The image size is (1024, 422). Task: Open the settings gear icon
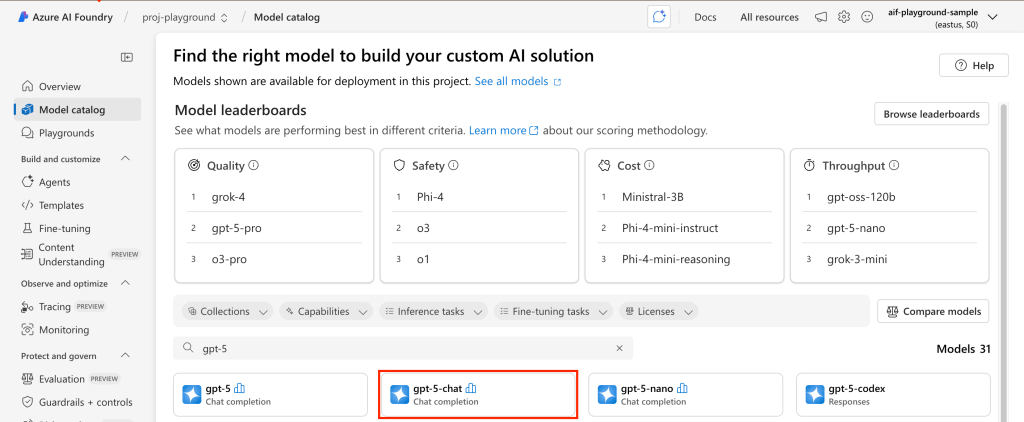[x=844, y=18]
